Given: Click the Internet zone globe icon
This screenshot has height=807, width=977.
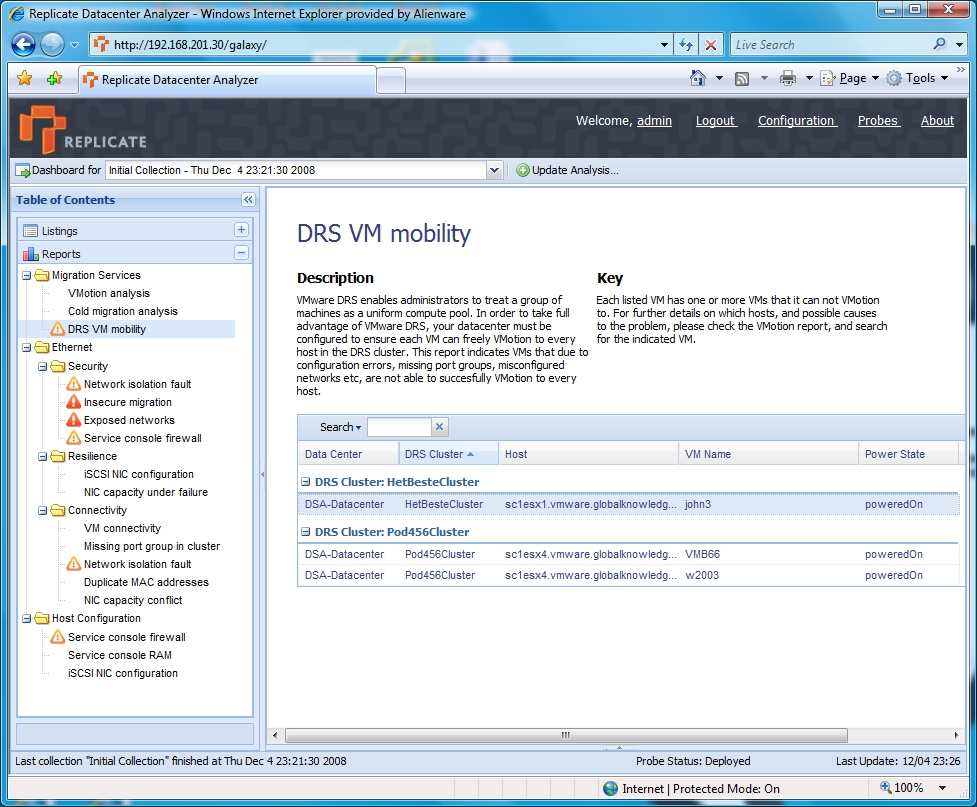Looking at the screenshot, I should 610,788.
